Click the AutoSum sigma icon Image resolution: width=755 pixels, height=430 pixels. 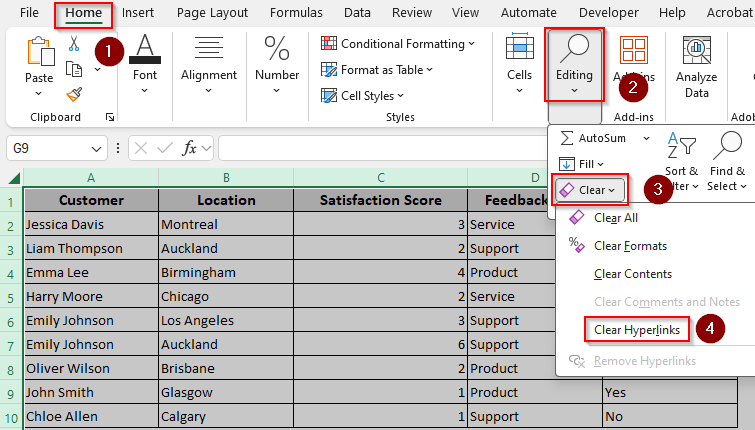[567, 138]
